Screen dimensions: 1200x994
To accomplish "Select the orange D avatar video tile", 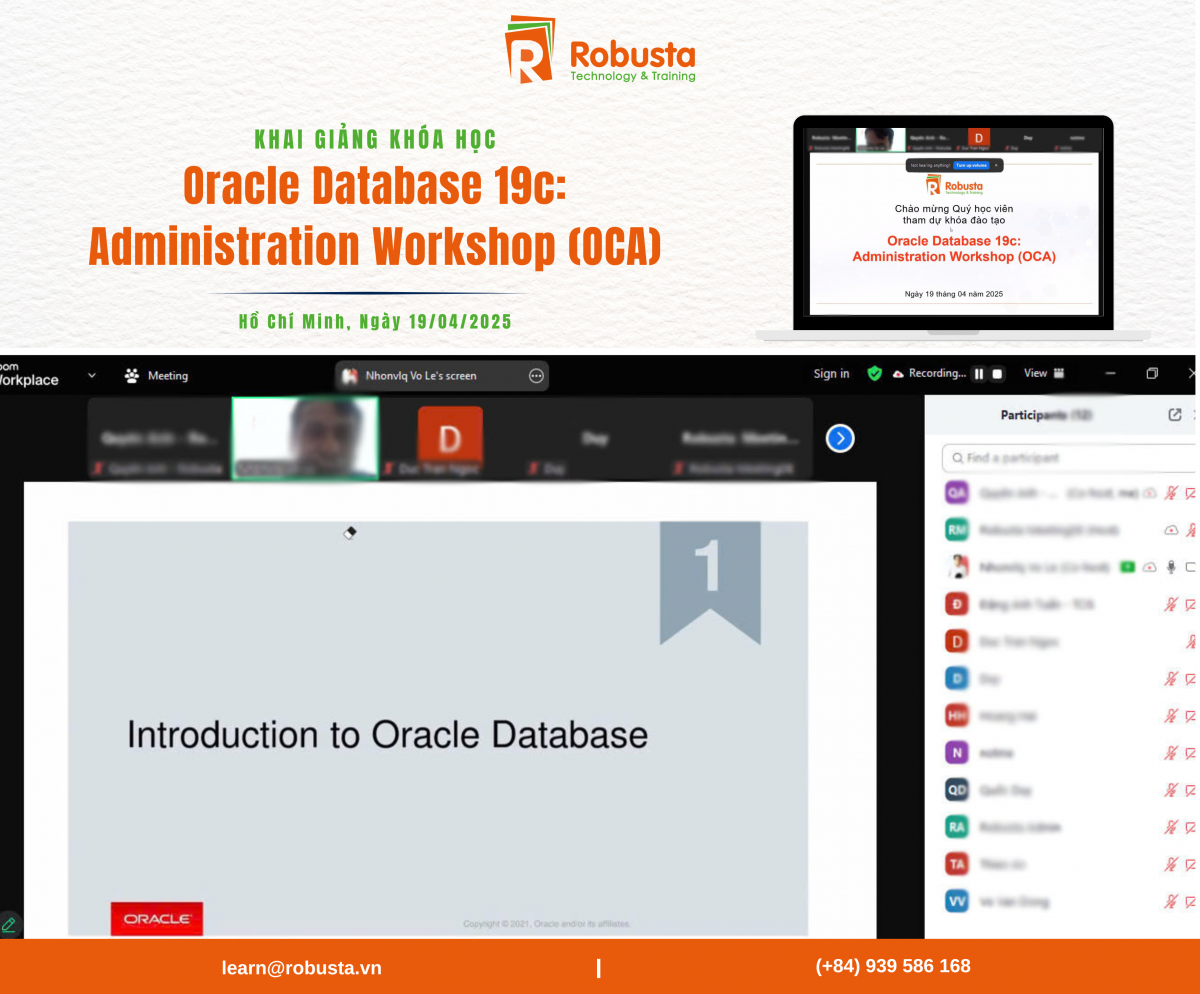I will click(x=450, y=438).
